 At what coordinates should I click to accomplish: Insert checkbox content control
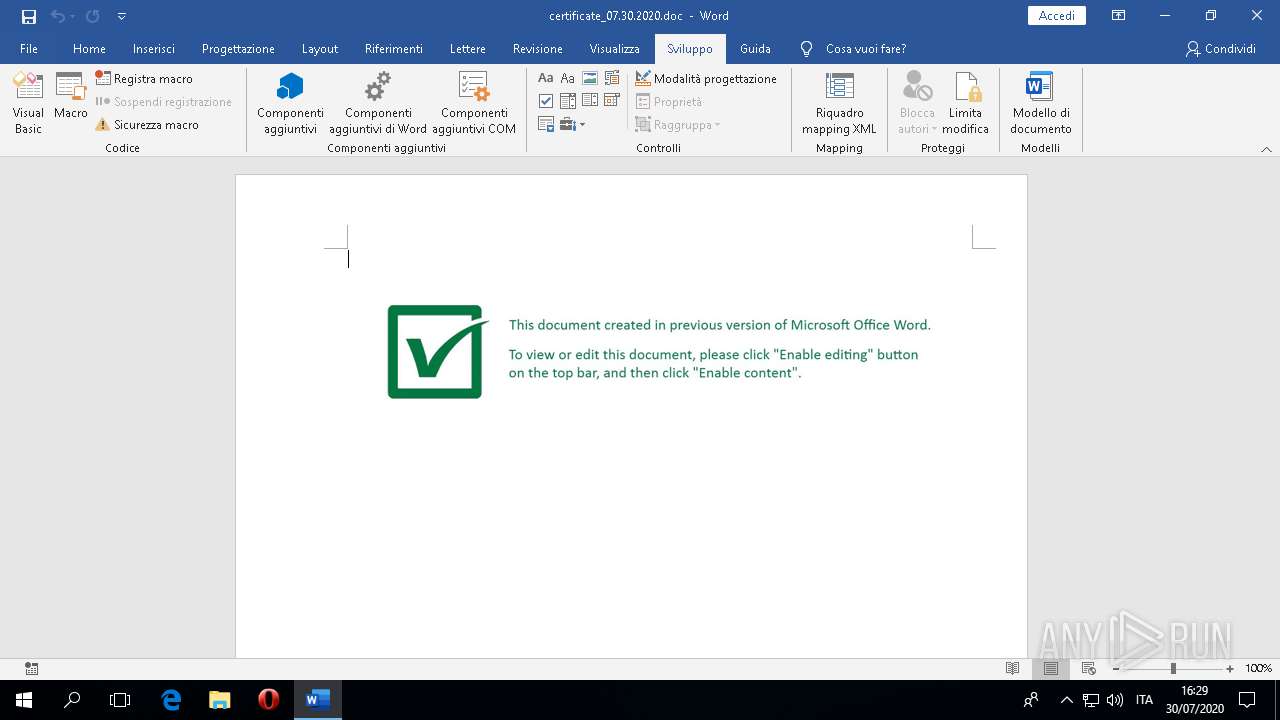pyautogui.click(x=546, y=101)
